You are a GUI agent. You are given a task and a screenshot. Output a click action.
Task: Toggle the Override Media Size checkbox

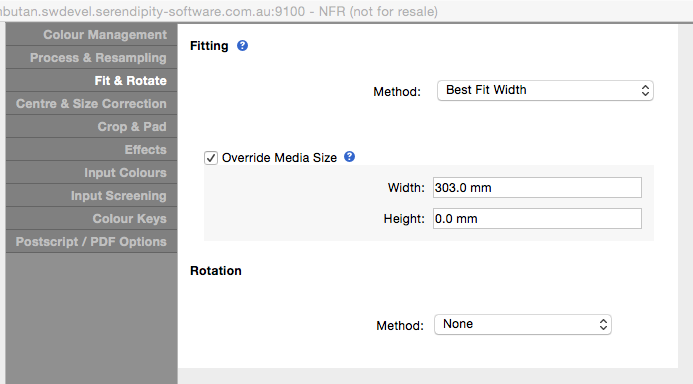click(x=211, y=158)
